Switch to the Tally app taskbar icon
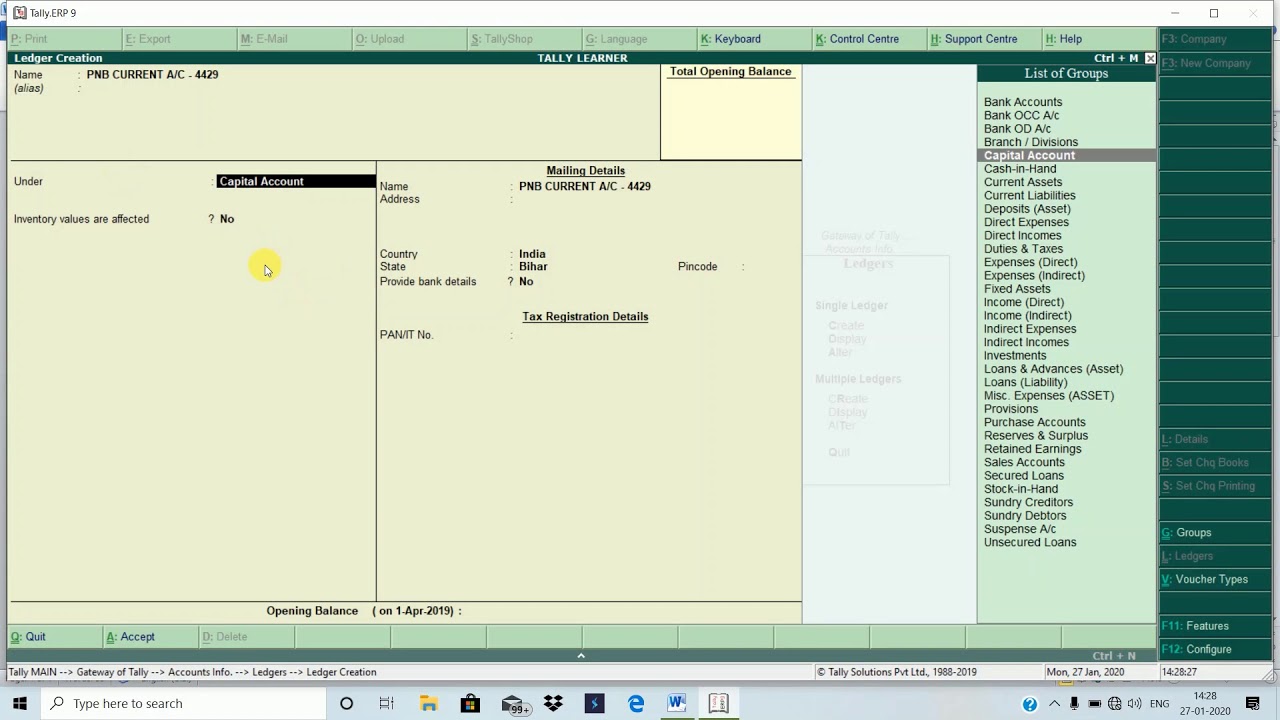 pyautogui.click(x=718, y=703)
